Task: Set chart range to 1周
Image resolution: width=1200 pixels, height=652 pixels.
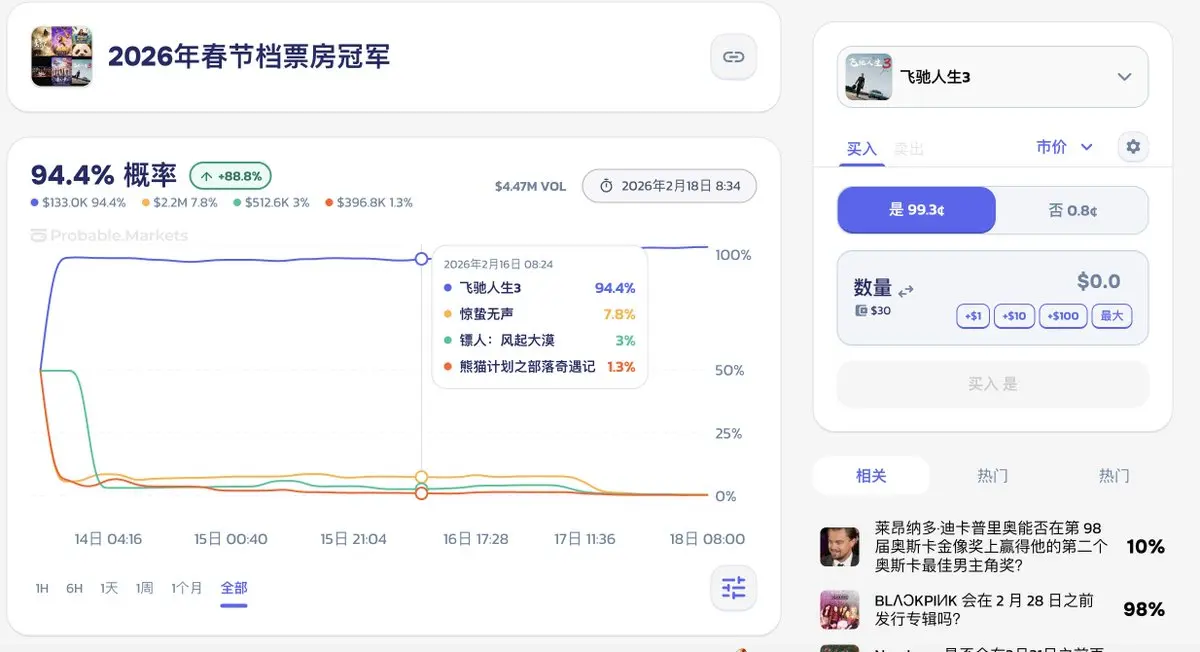Action: point(145,588)
